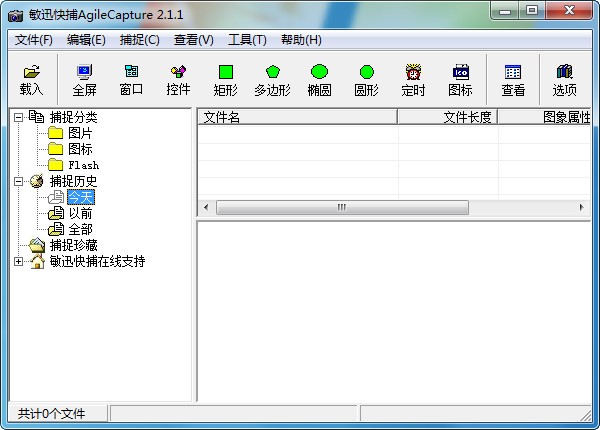The image size is (600, 430).
Task: Choose the 圆形 circle capture tool
Action: (x=366, y=79)
